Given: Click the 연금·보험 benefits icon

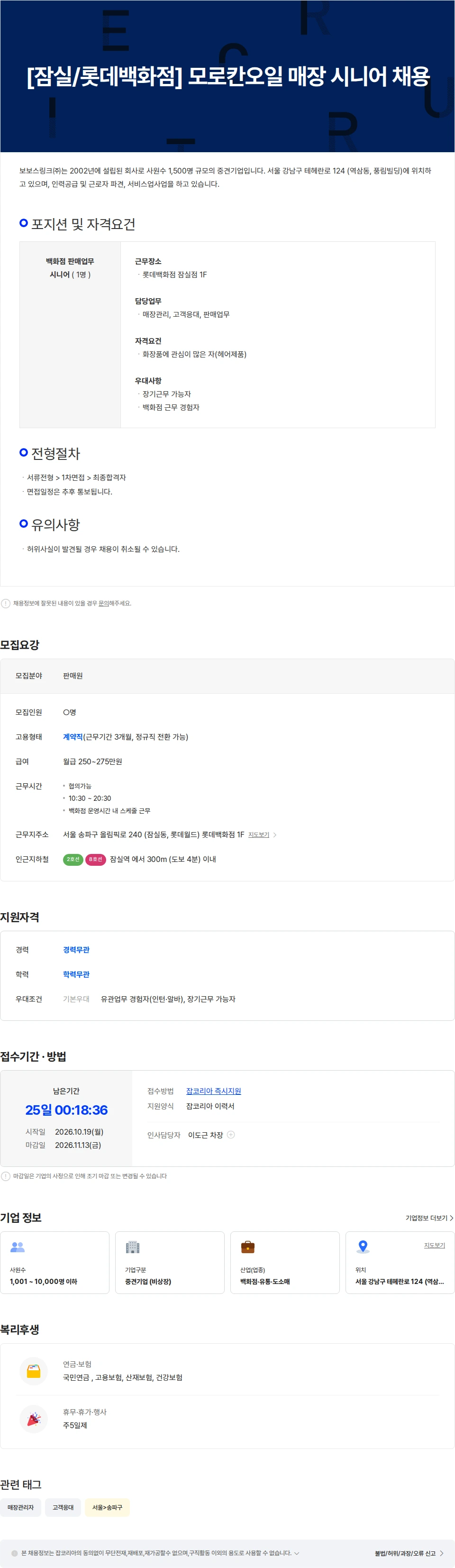Looking at the screenshot, I should click(x=34, y=1371).
